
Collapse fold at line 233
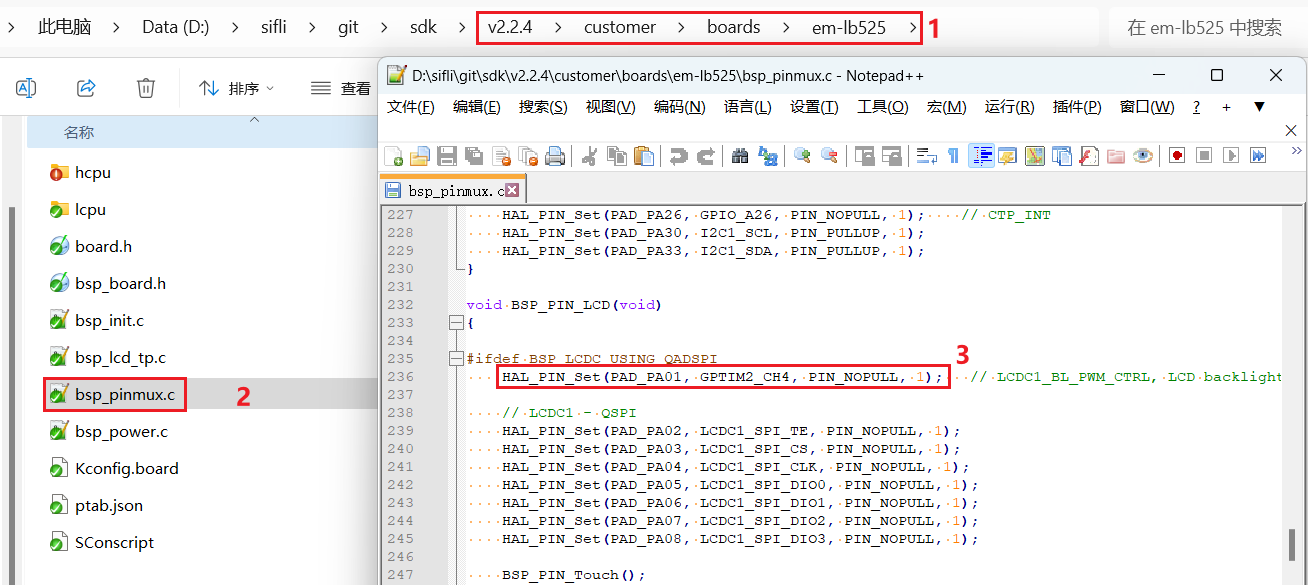(456, 323)
